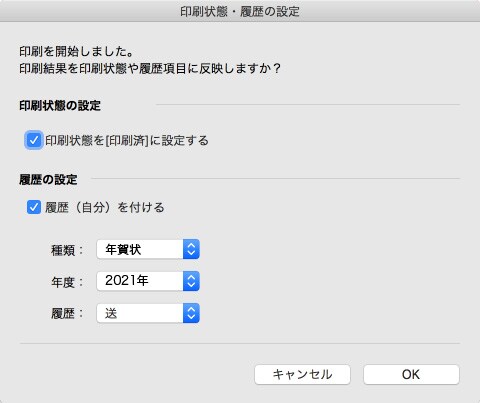This screenshot has height=403, width=480.
Task: Click the 履歴の設定 section heading
Action: (x=48, y=180)
